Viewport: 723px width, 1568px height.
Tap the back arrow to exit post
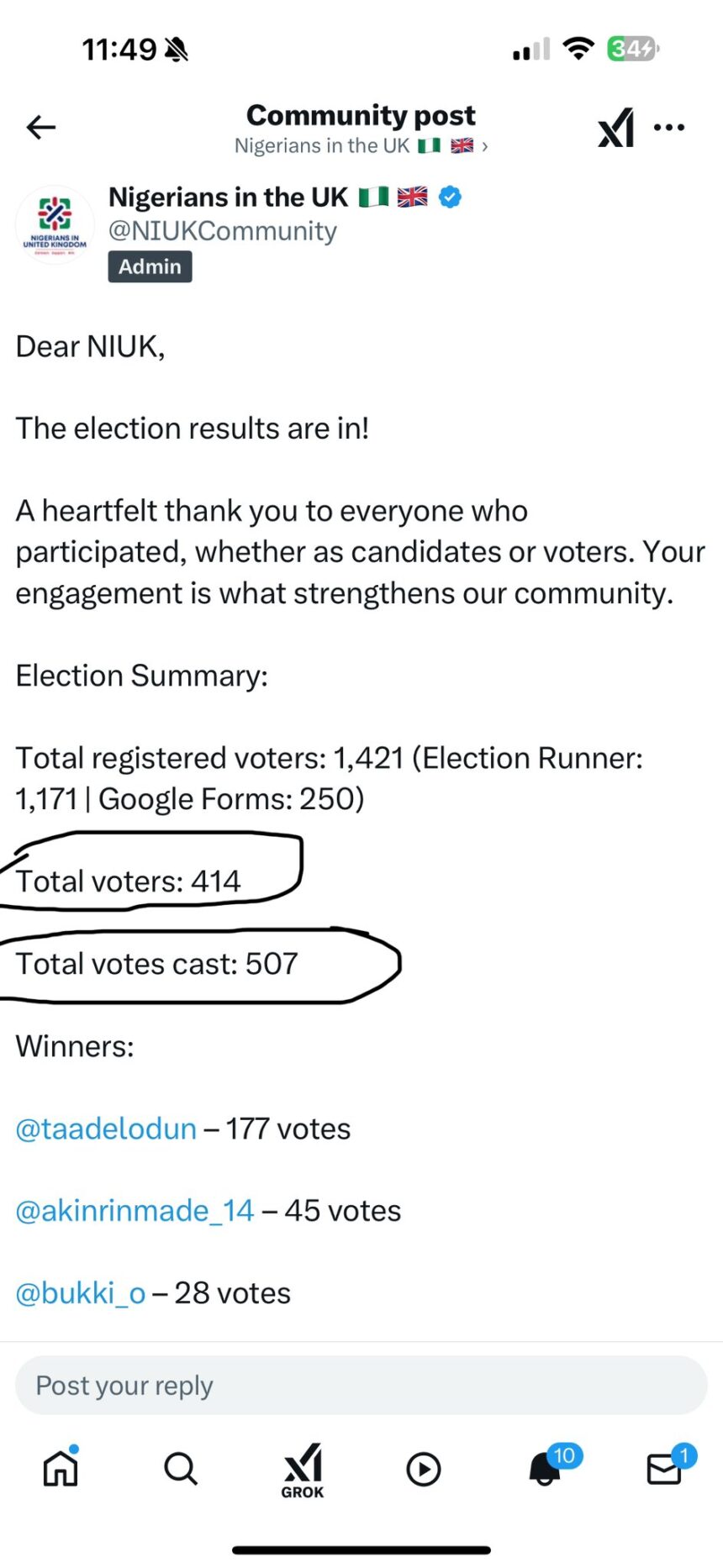pyautogui.click(x=40, y=127)
